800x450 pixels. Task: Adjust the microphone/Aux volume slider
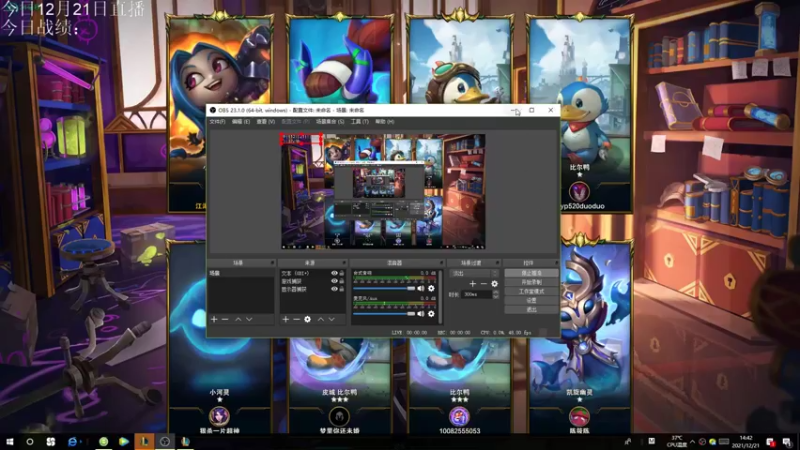[384, 314]
